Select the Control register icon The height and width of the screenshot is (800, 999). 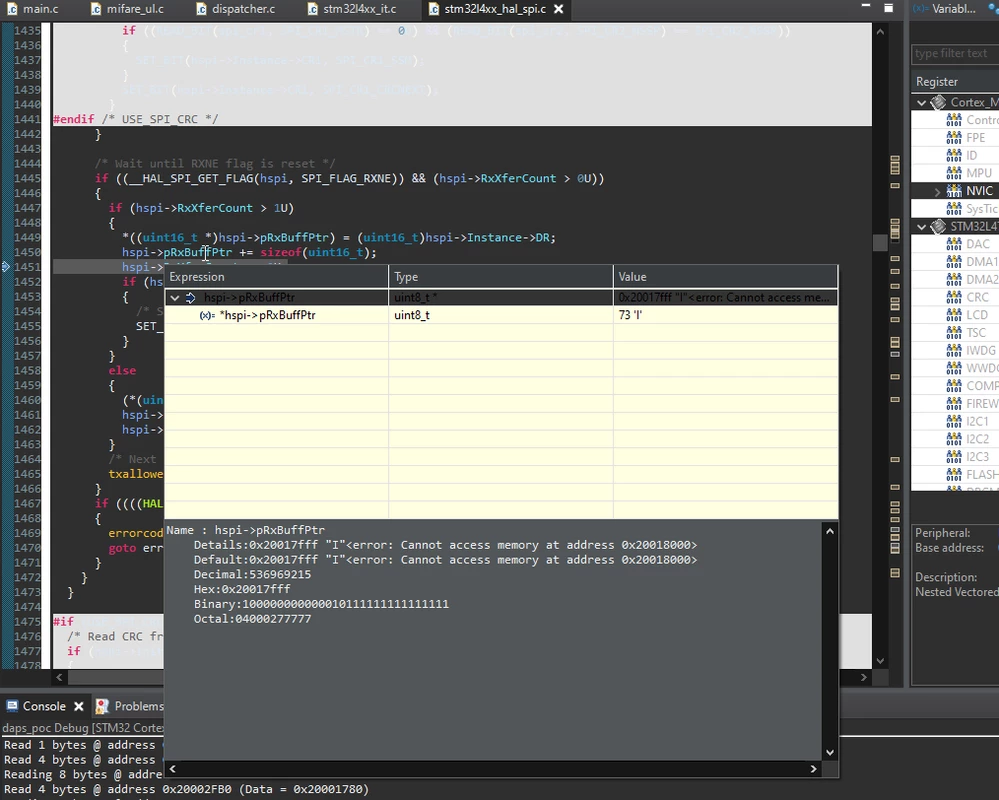click(954, 120)
